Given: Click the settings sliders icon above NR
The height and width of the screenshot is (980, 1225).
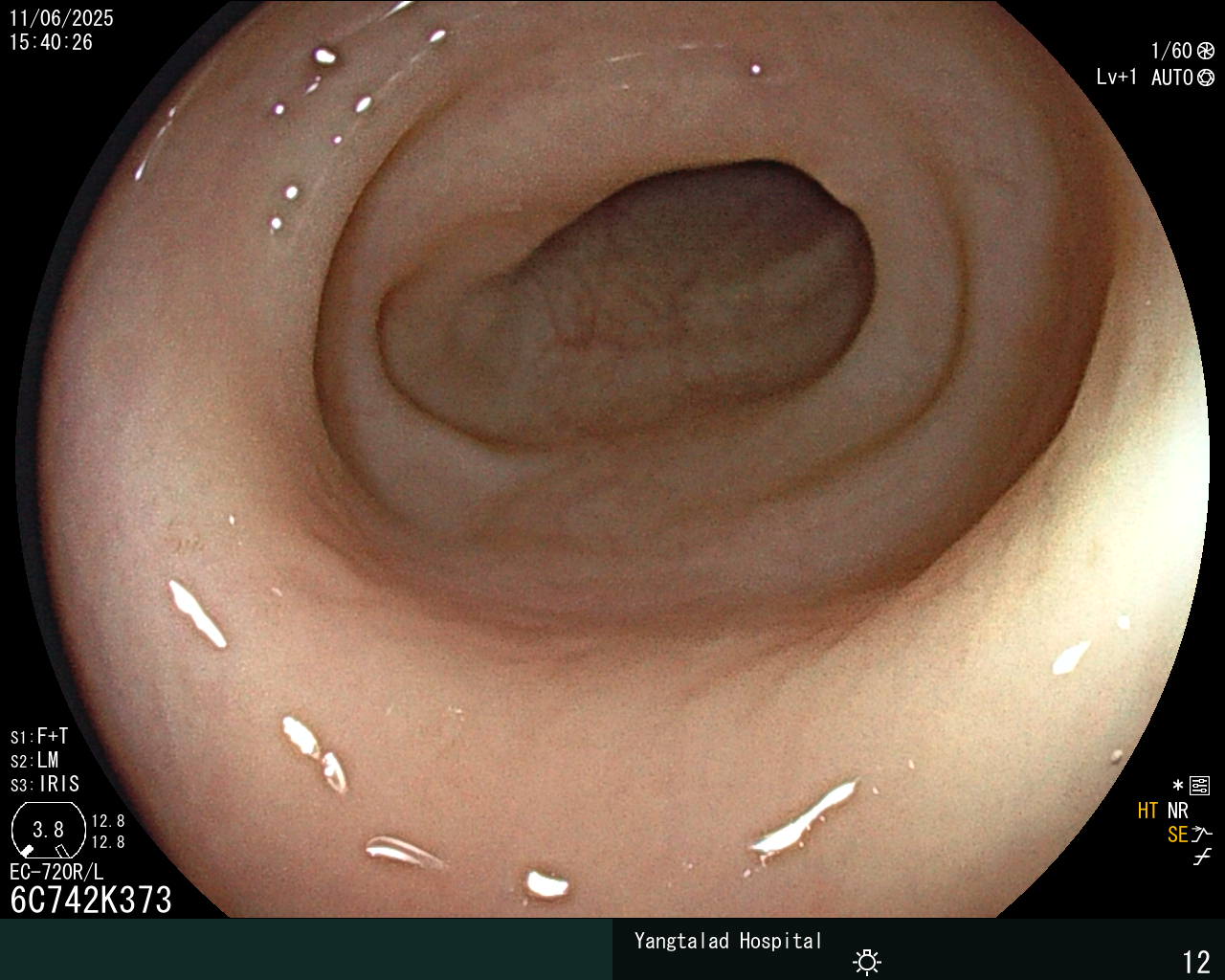Looking at the screenshot, I should pos(1200,787).
